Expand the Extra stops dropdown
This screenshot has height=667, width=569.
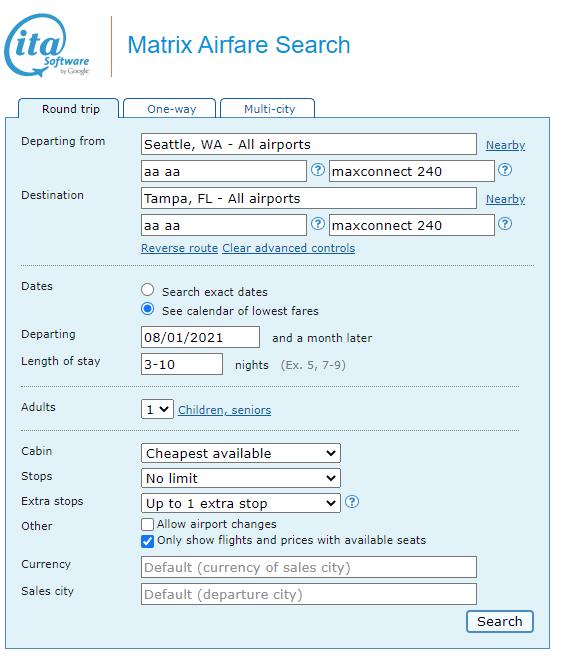[x=241, y=503]
